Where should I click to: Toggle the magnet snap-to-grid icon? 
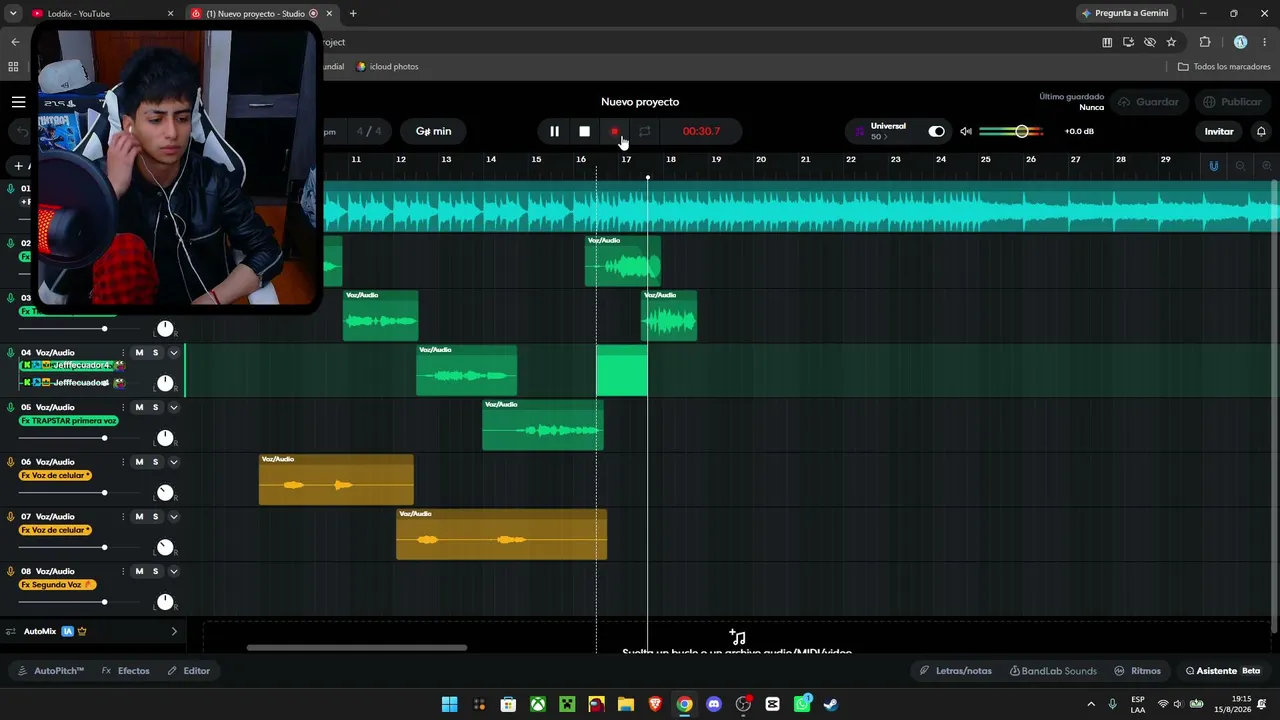tap(1214, 166)
